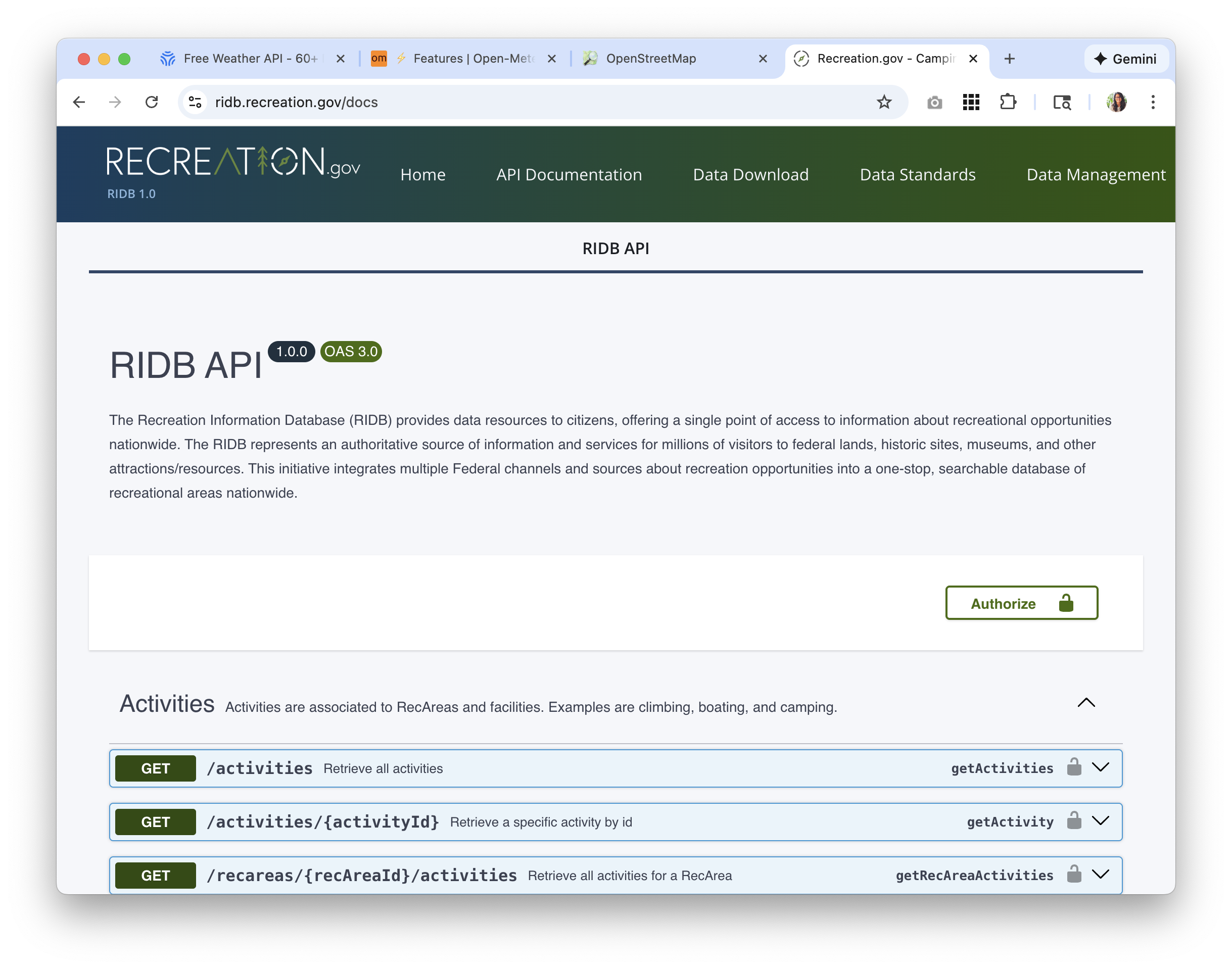Expand the /recareas/{recAreaId}/activities endpoint chevron
Screen dimensions: 1232x969
pos(1100,874)
